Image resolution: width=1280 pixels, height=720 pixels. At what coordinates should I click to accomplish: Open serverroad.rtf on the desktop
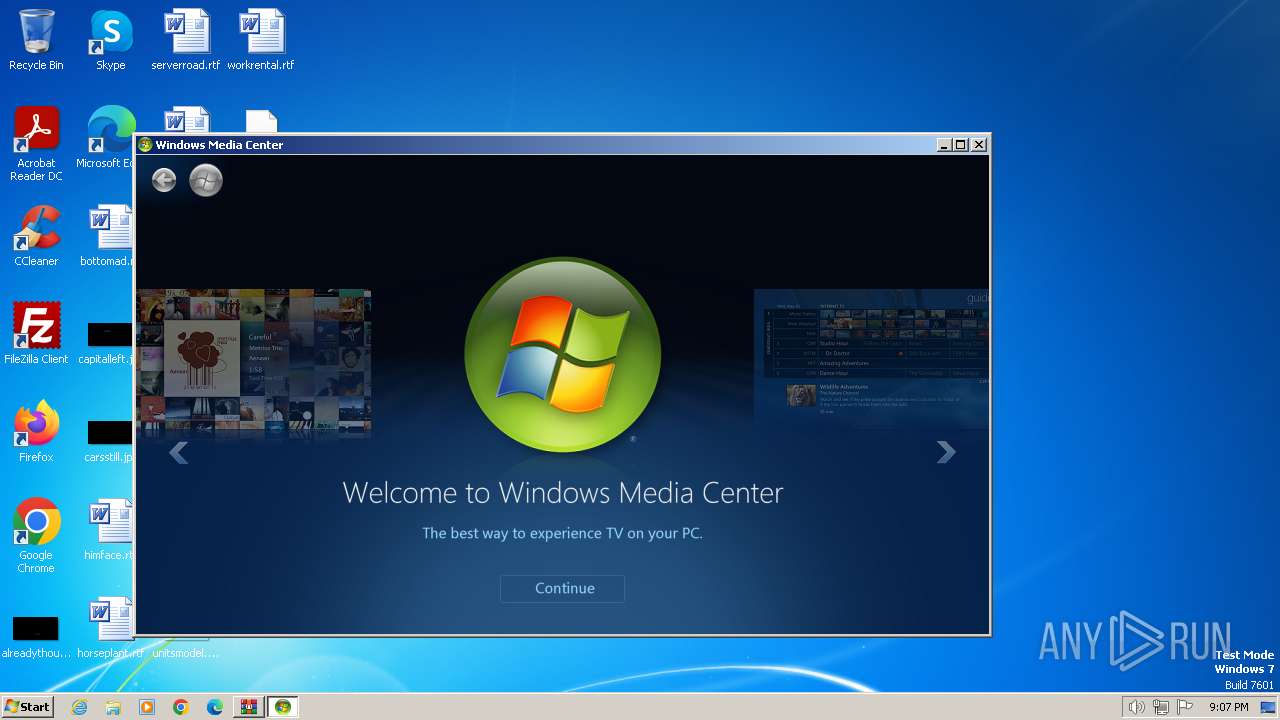(x=186, y=41)
